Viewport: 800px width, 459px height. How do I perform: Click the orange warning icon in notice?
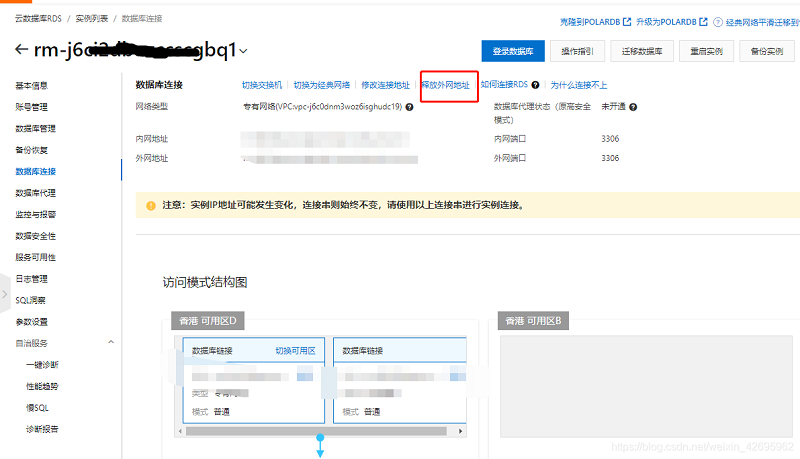click(x=151, y=206)
